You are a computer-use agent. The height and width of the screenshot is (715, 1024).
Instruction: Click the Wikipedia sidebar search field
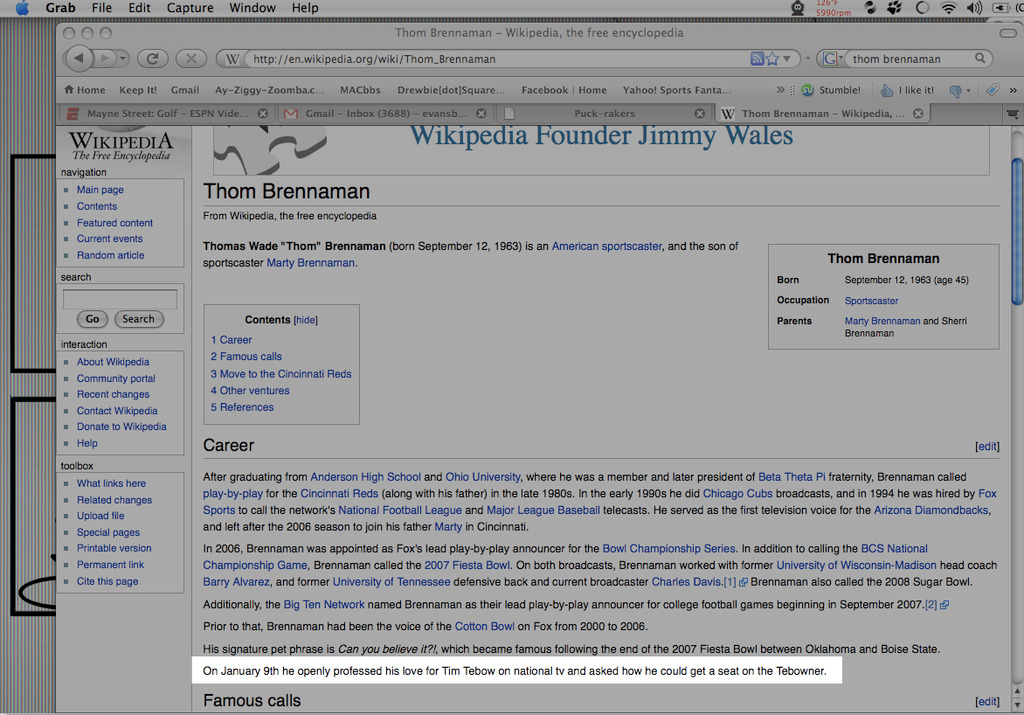[120, 299]
